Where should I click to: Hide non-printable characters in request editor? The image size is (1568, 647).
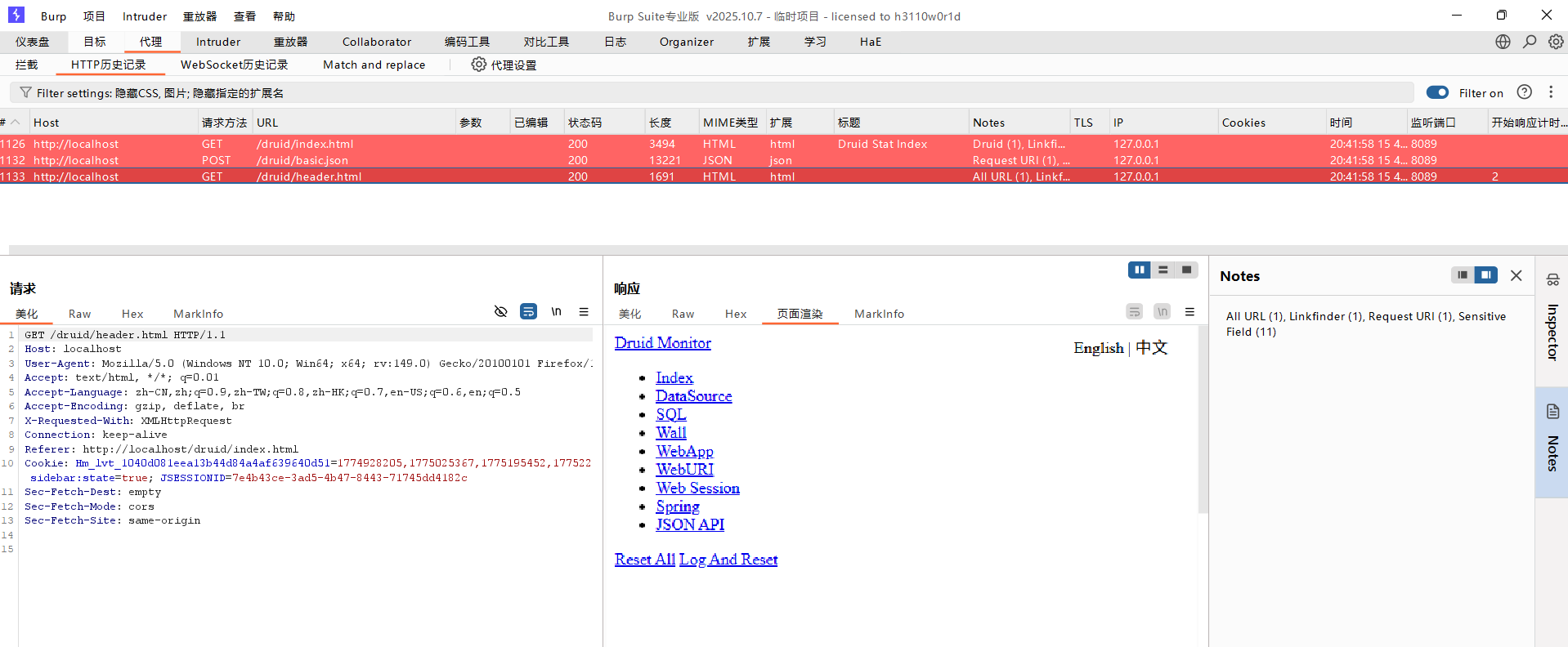point(501,311)
